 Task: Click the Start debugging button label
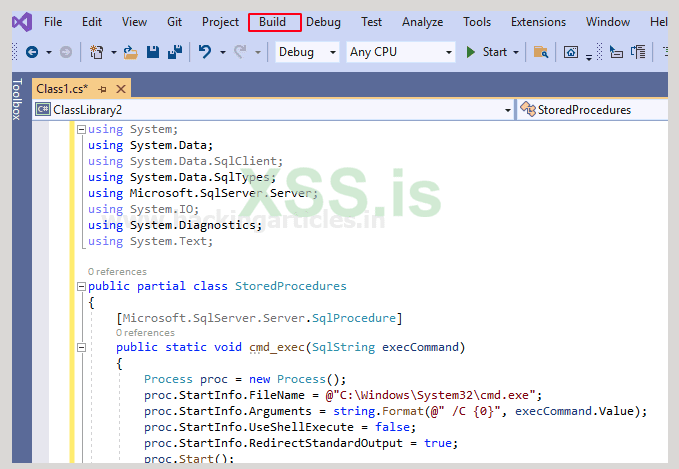tap(495, 52)
